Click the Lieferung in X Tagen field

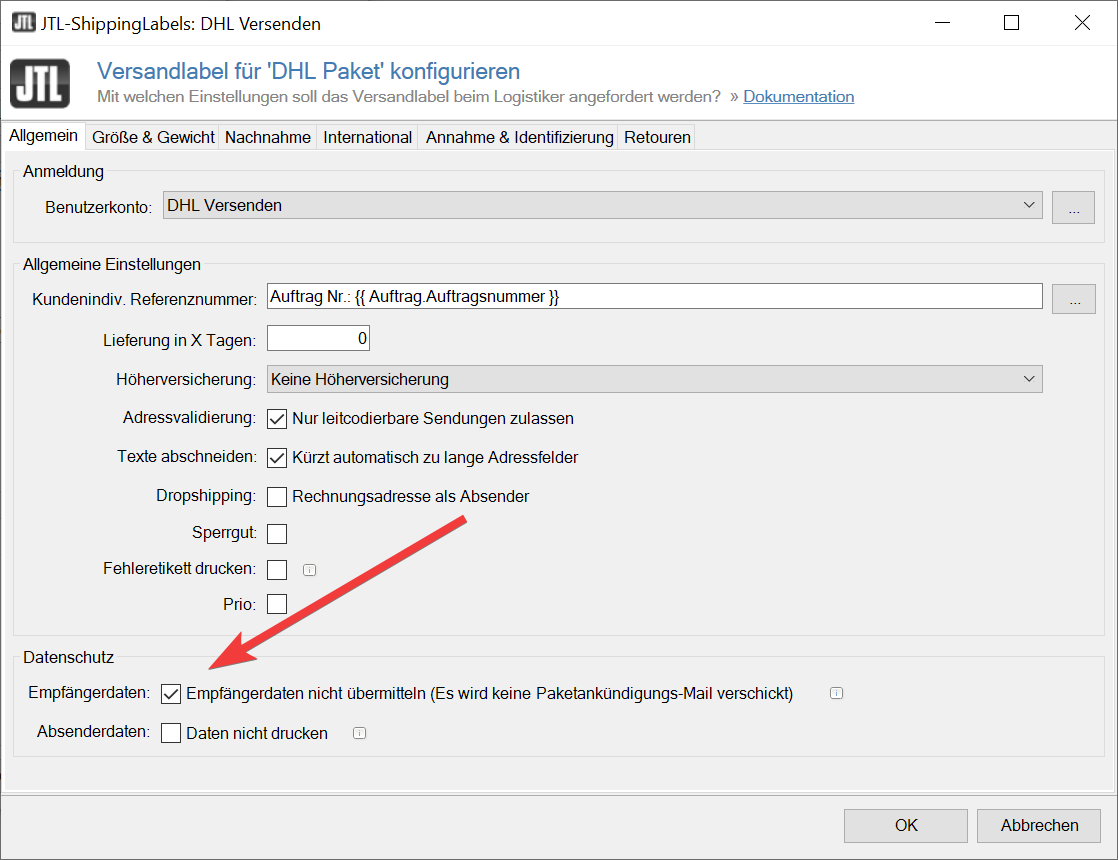[319, 339]
